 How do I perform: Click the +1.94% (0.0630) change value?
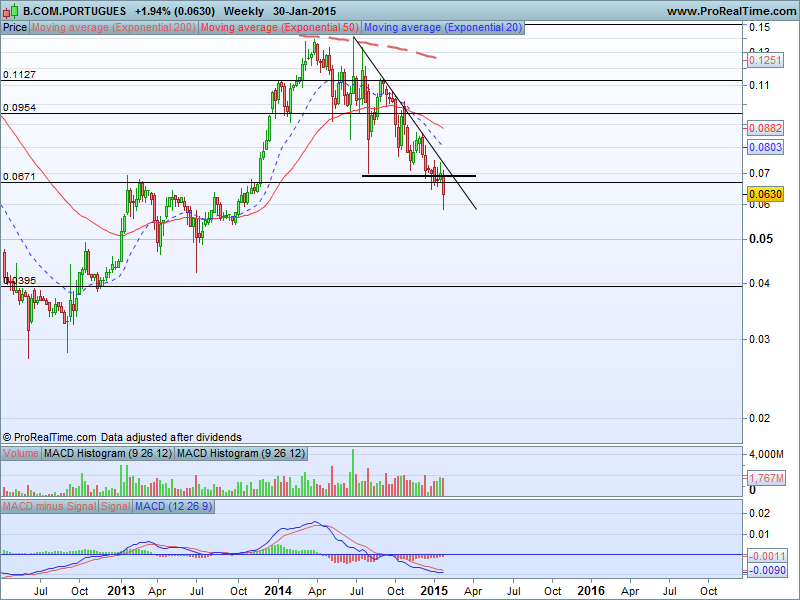[174, 11]
